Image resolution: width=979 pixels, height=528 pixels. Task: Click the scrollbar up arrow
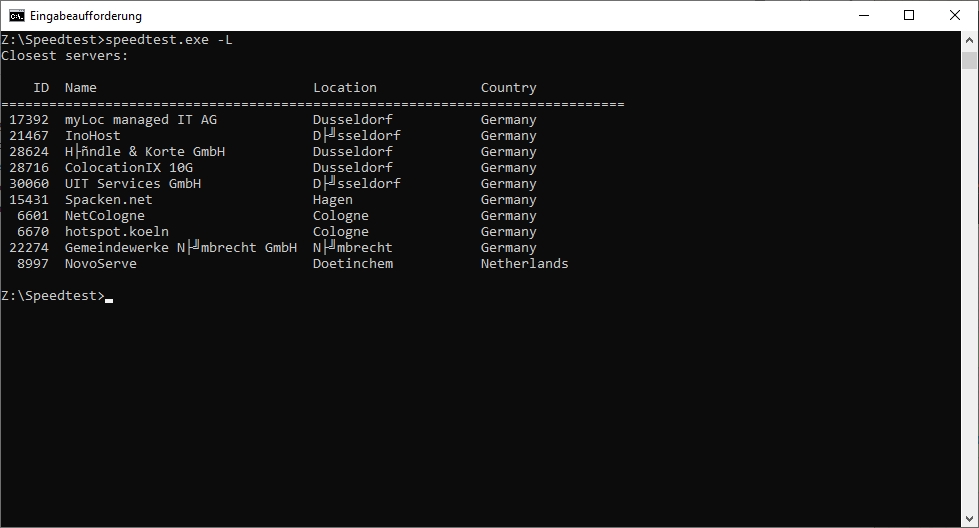[969, 40]
